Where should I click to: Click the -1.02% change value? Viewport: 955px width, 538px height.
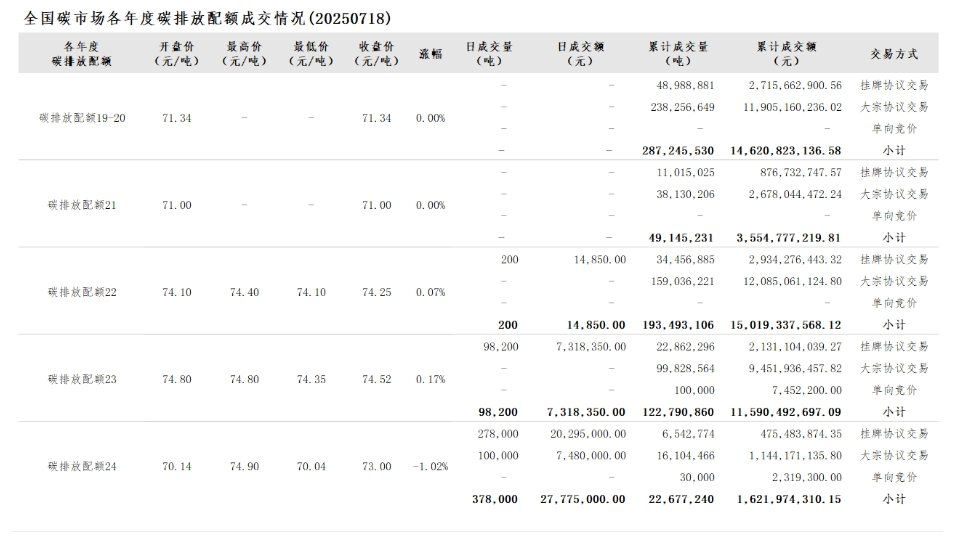coord(430,466)
